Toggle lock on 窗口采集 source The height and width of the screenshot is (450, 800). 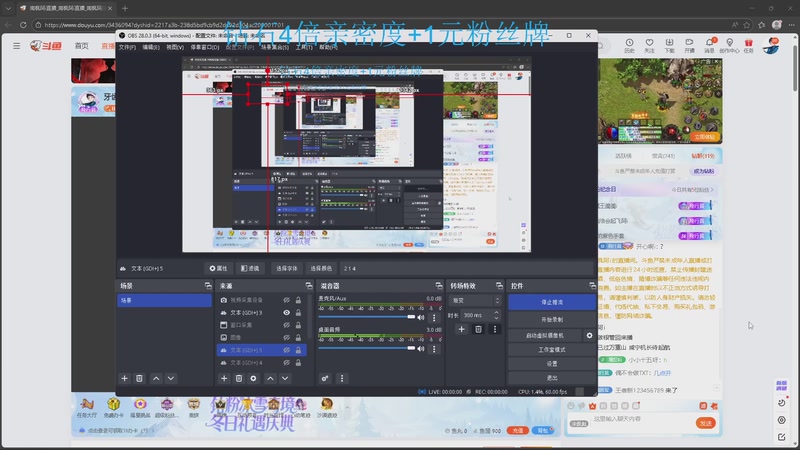[298, 325]
